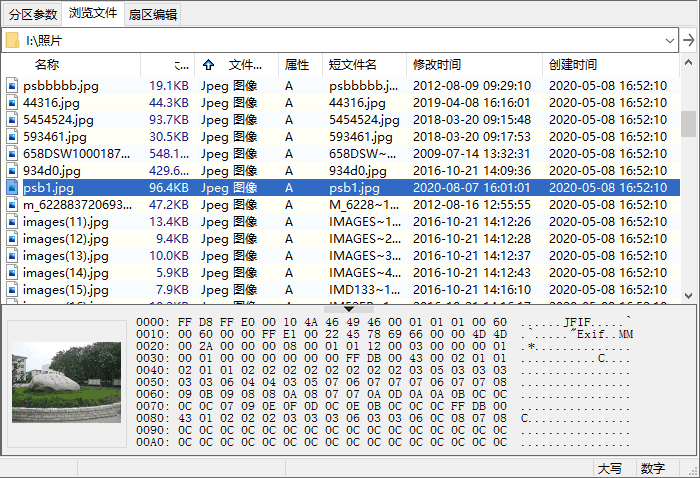Click the path input field showing I:\照片
Viewport: 700px width, 478px height.
[x=340, y=40]
